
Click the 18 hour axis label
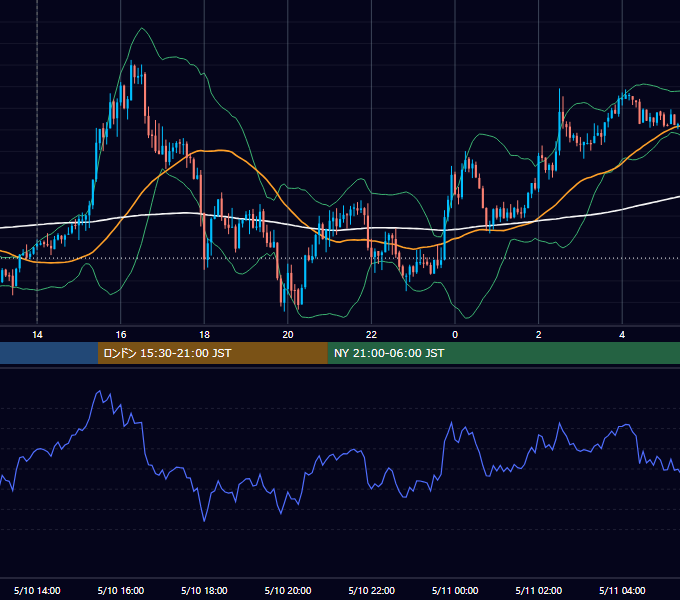(204, 335)
